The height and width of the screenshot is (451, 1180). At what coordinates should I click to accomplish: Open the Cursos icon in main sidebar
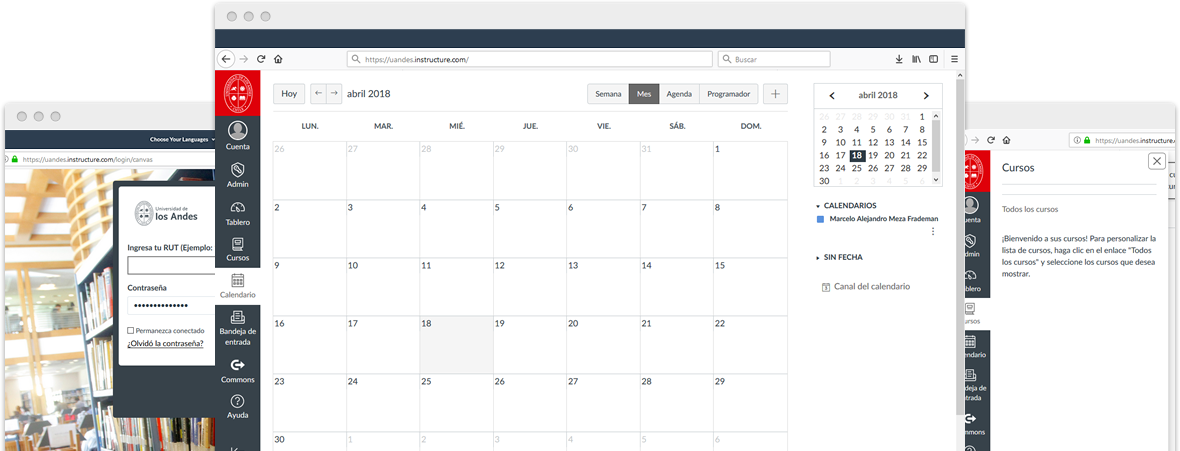click(238, 244)
